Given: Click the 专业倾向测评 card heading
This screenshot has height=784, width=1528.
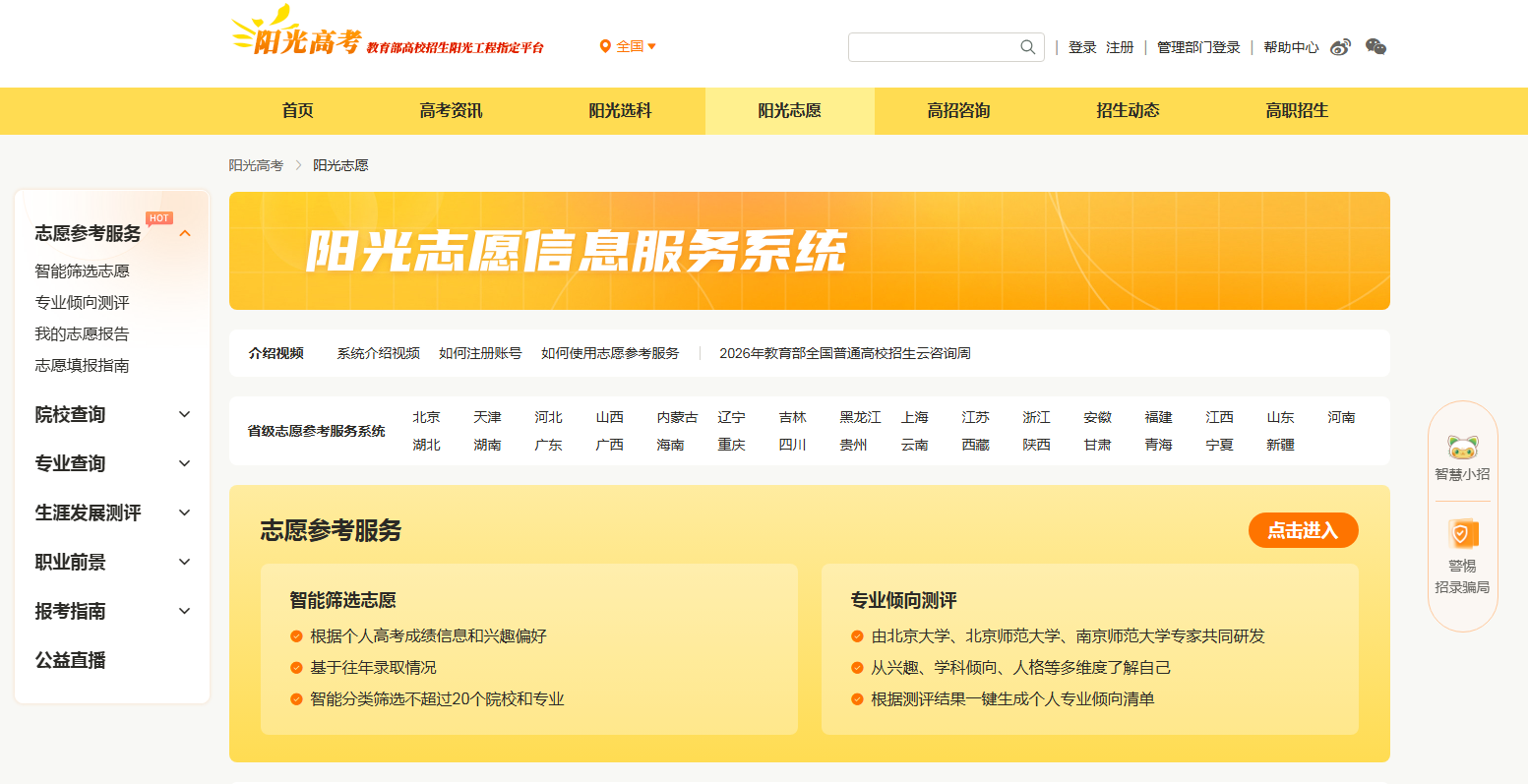Looking at the screenshot, I should click(x=904, y=600).
